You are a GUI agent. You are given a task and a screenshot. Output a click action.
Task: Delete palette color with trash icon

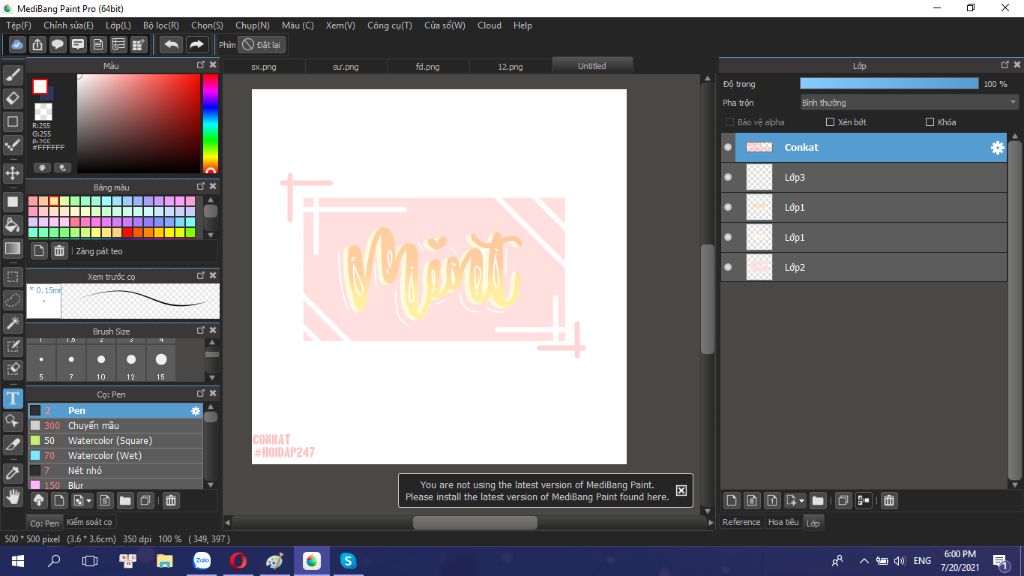(x=59, y=251)
